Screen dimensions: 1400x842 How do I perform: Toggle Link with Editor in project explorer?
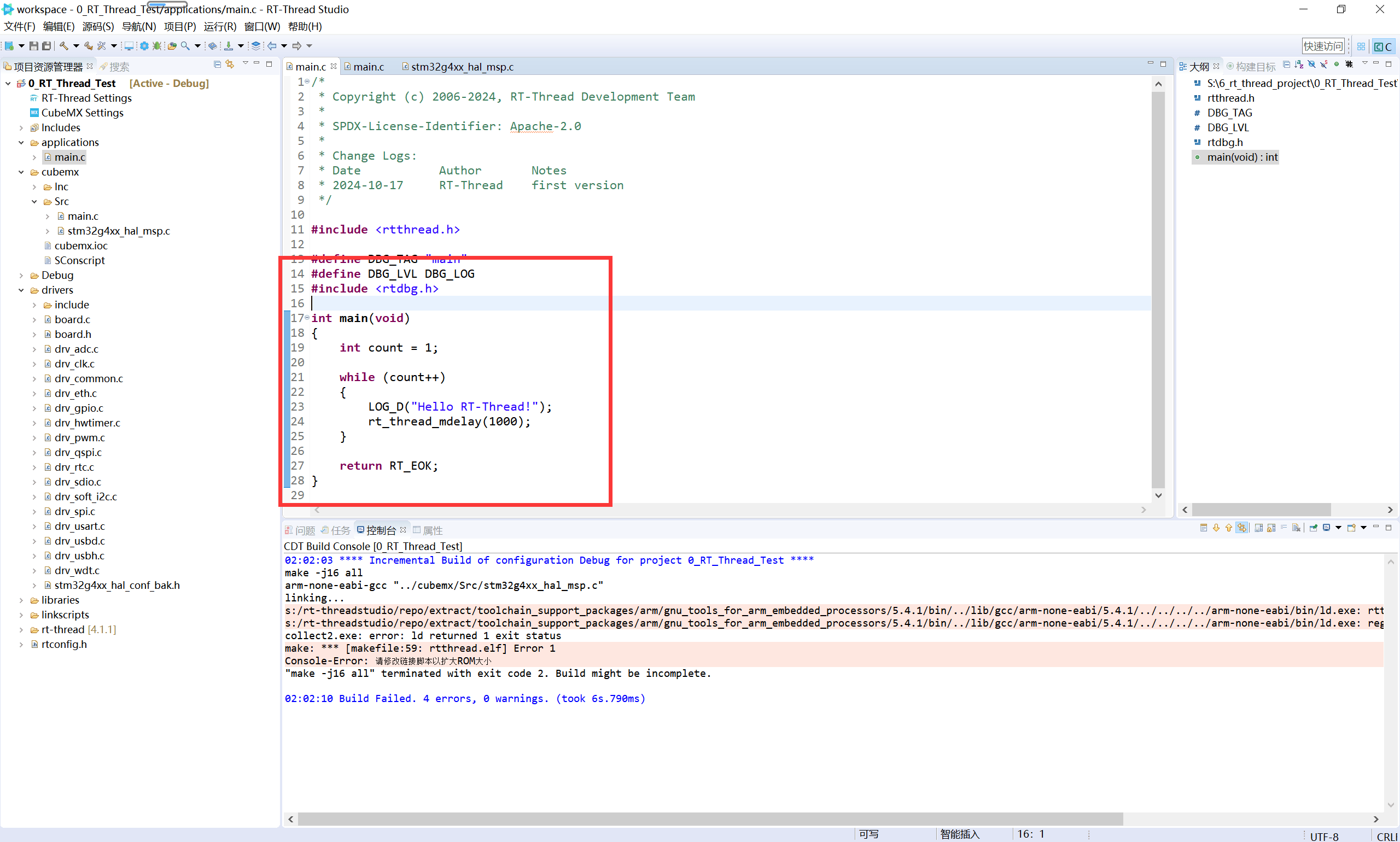pyautogui.click(x=230, y=65)
